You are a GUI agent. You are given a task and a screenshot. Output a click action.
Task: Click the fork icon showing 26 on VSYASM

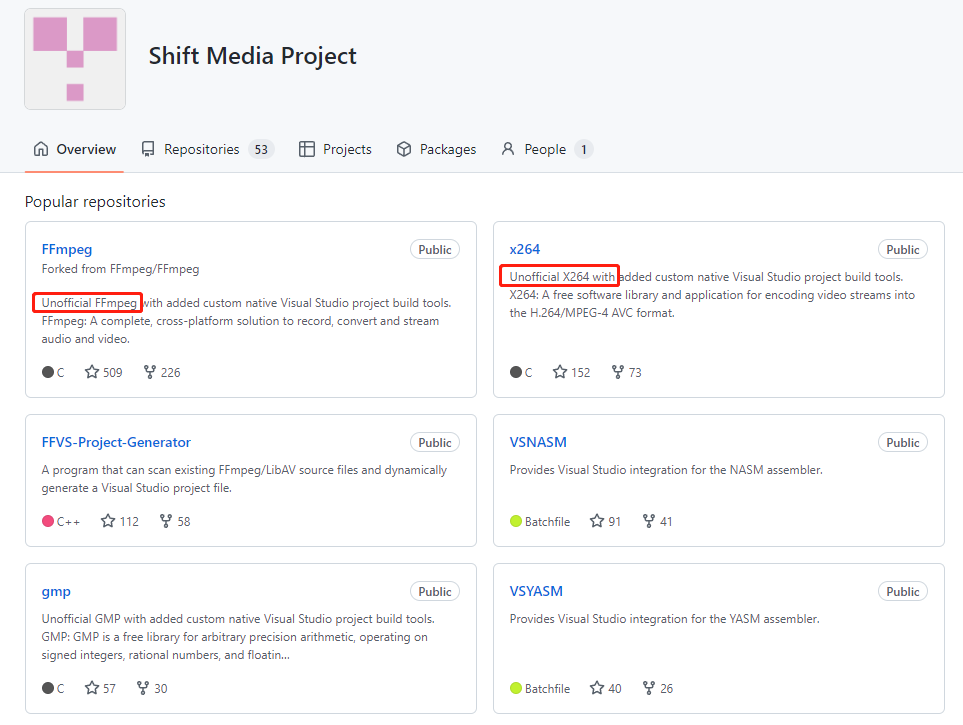(649, 688)
